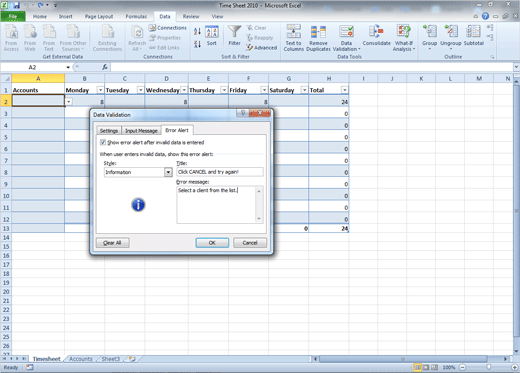This screenshot has height=373, width=520.
Task: Select column A header
Action: tap(38, 78)
